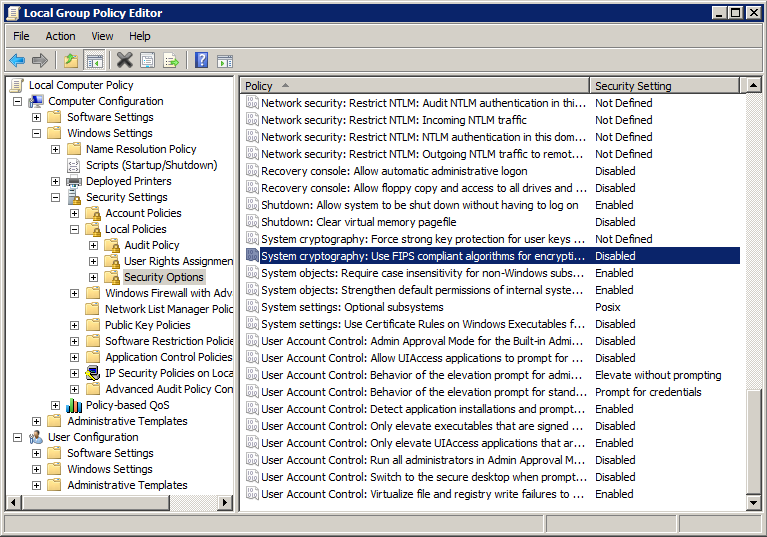Click the 'Elevate without prompting' setting value
The image size is (767, 537).
click(658, 375)
